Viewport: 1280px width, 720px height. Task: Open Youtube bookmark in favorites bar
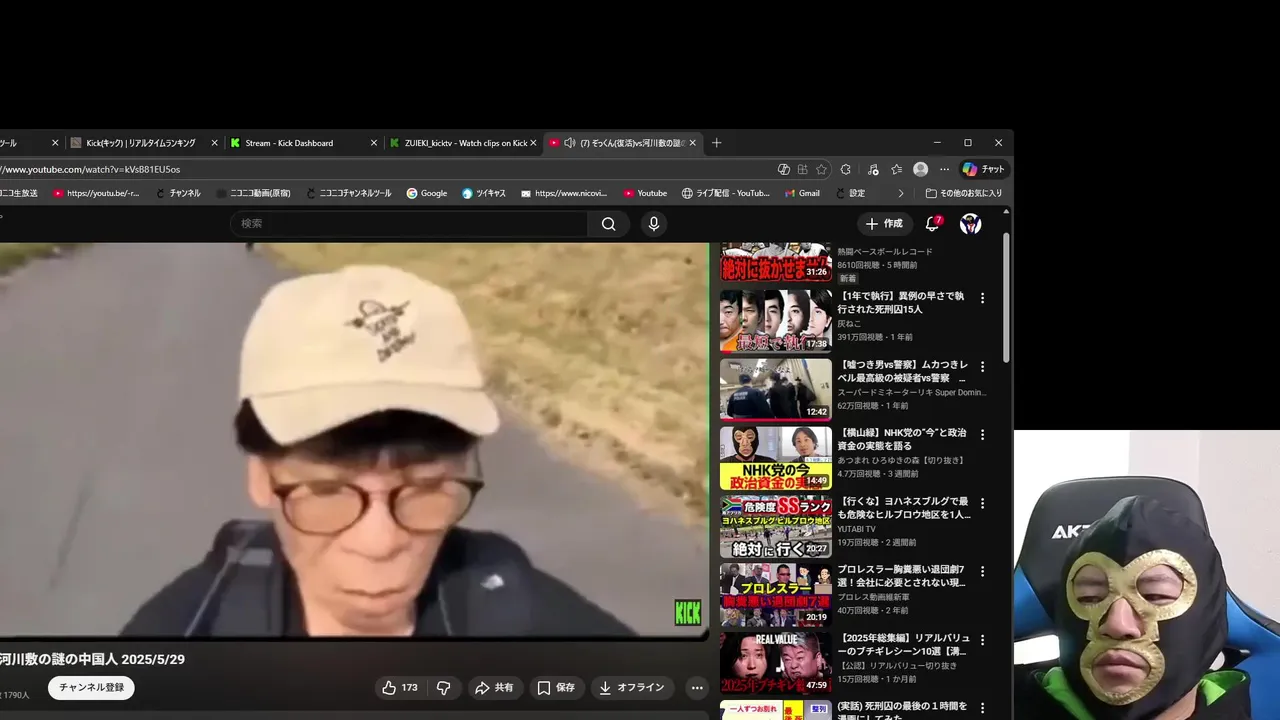(645, 193)
